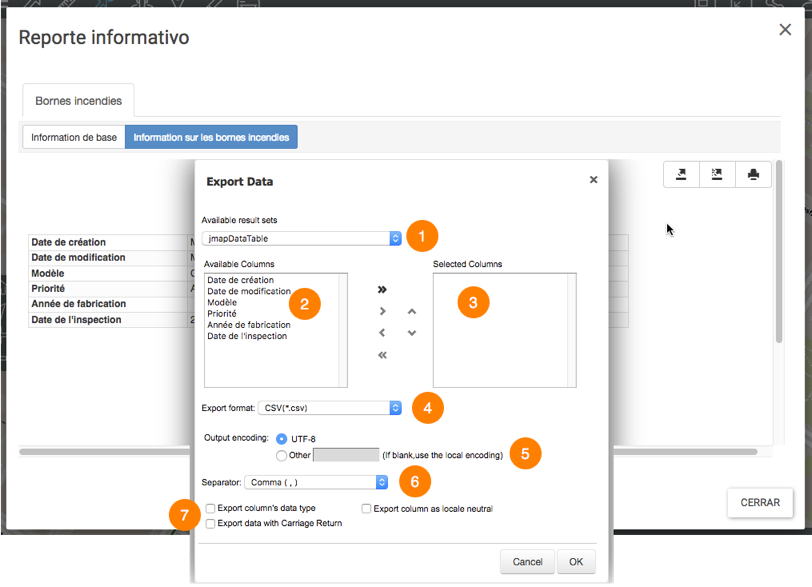Tick Export column as locale neutral
The width and height of the screenshot is (812, 587).
click(366, 509)
